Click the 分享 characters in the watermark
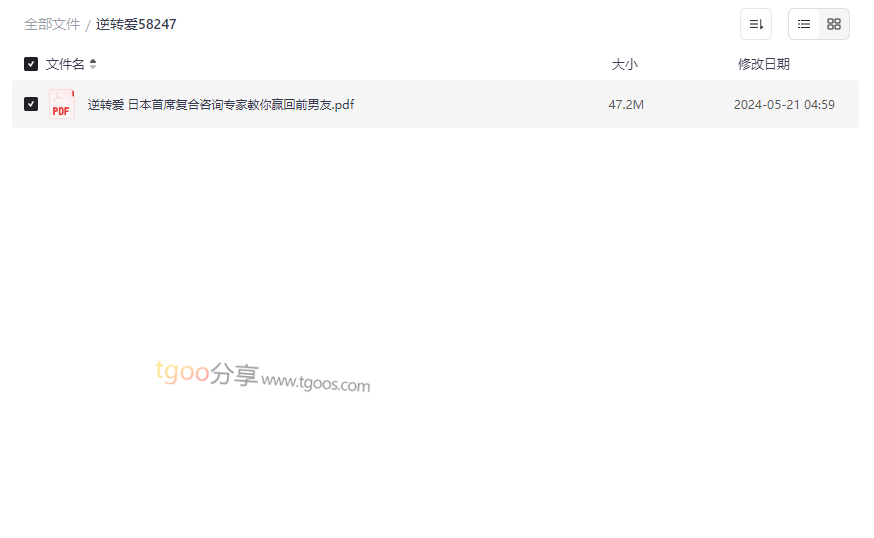Screen dimensions: 874x538 coord(234,374)
